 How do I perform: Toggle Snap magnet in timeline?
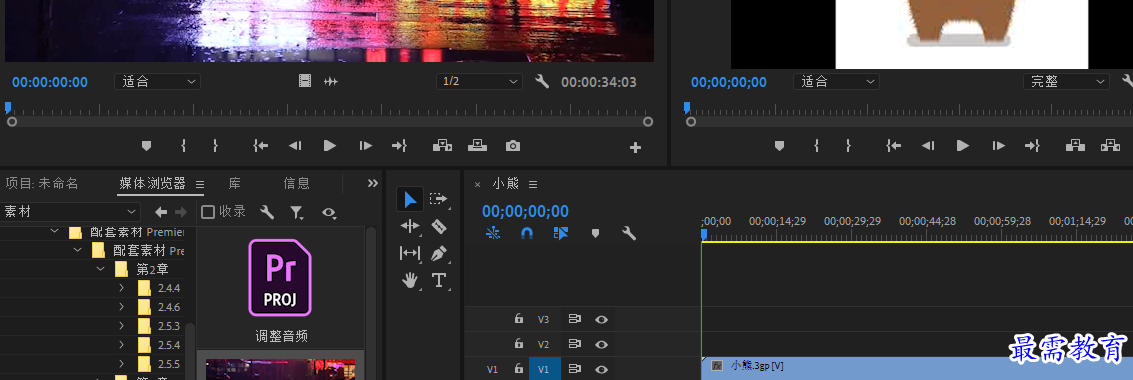coord(527,233)
